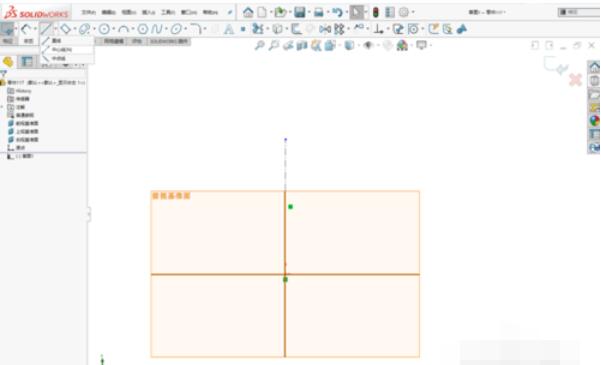This screenshot has height=365, width=601.
Task: Select the Polygon sketch tool
Action: click(x=143, y=29)
